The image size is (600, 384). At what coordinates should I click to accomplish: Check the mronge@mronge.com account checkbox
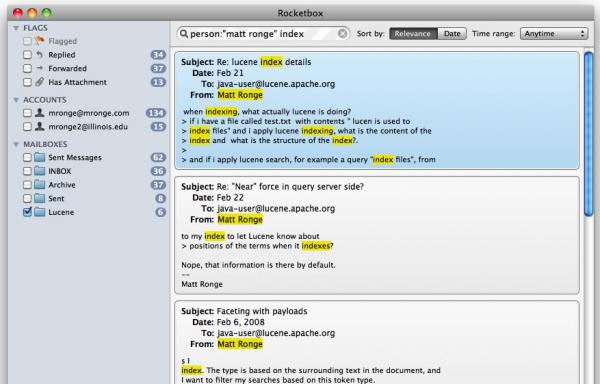click(27, 113)
